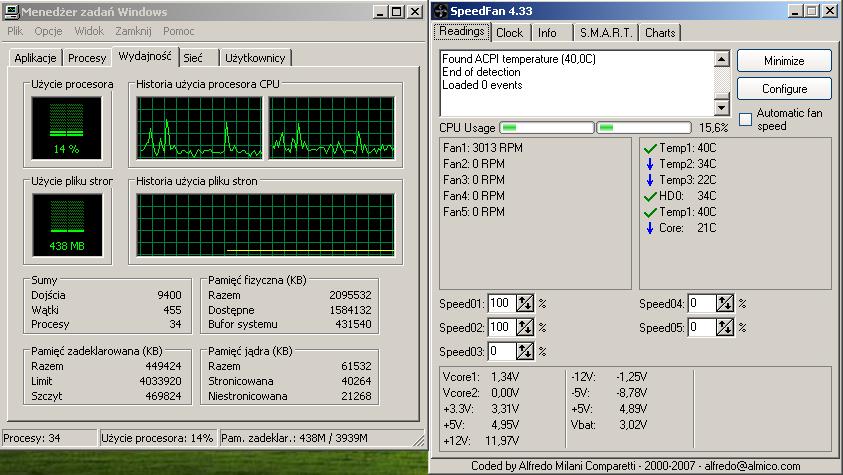843x475 pixels.
Task: Click the Dostępne 1584132 memory value
Action: 350,310
